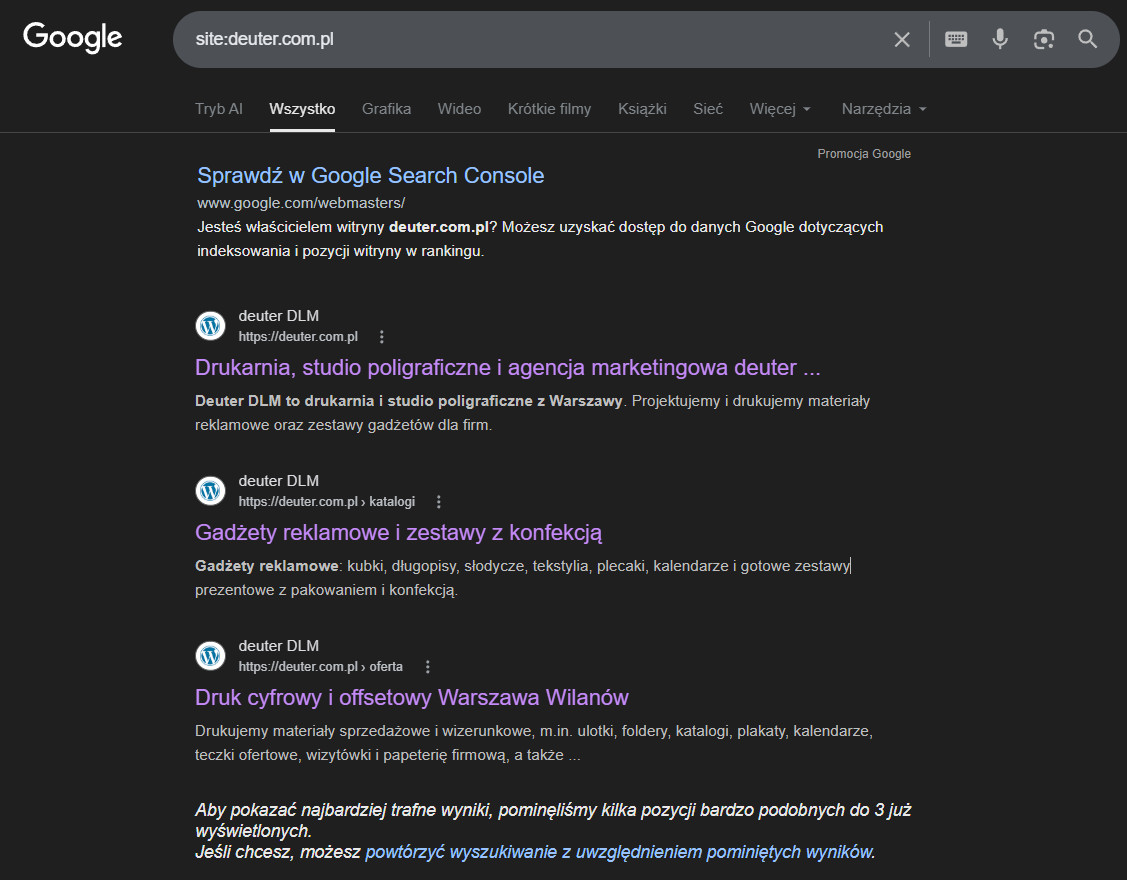
Task: Open Sprawdź w Google Search Console link
Action: pos(370,175)
